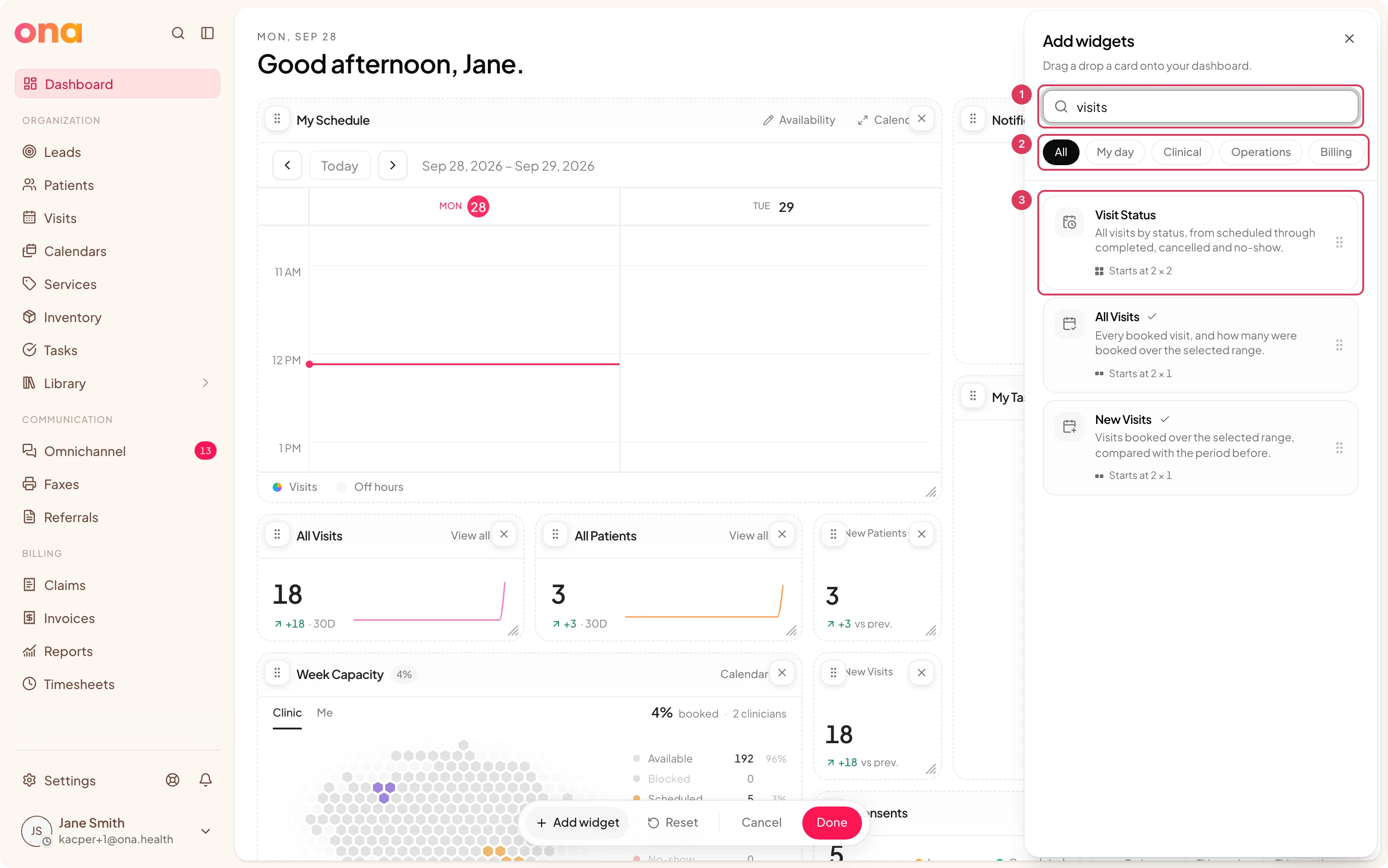
Task: Click All Patients widget drag handle
Action: tap(555, 534)
